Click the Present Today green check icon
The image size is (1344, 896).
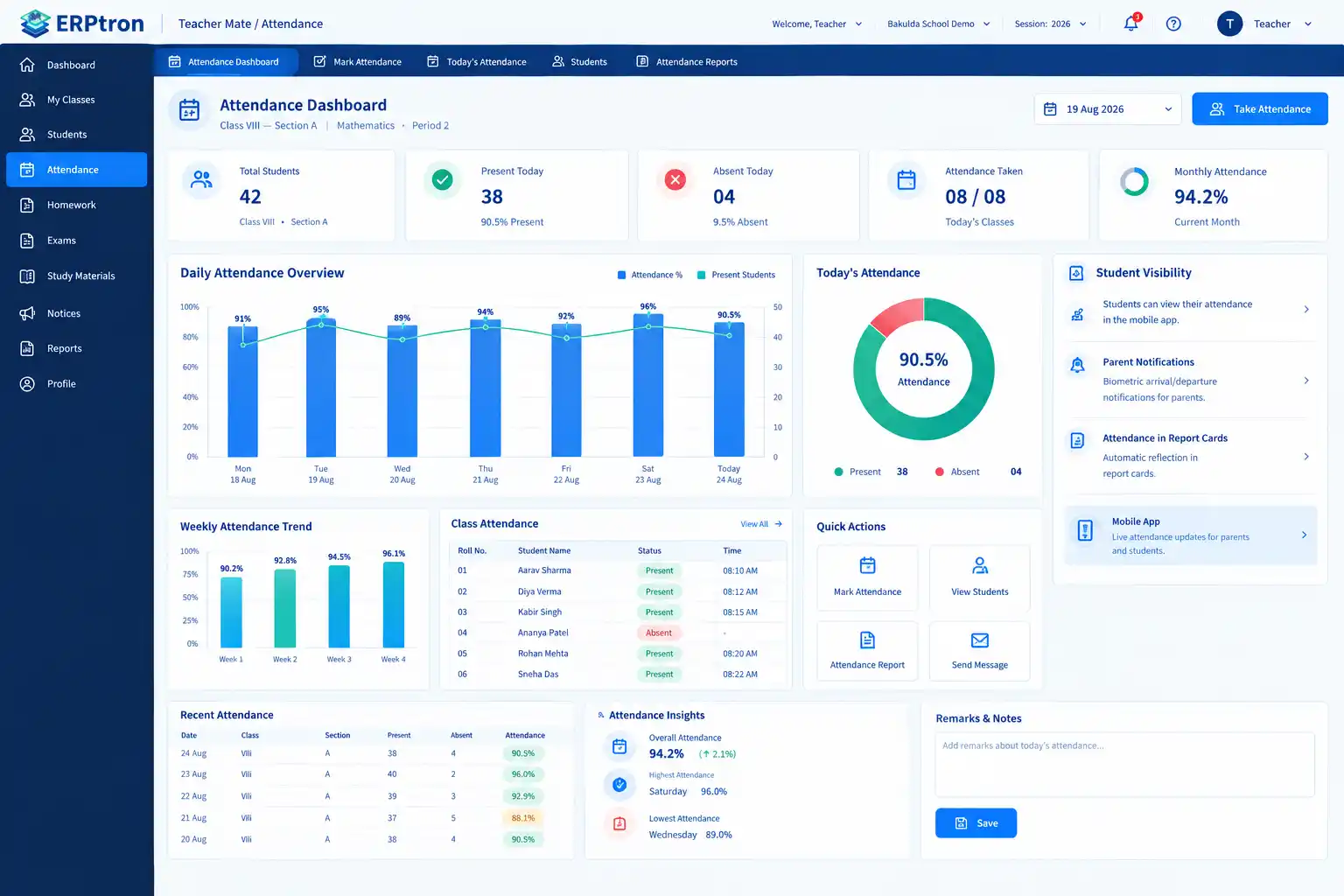click(443, 179)
